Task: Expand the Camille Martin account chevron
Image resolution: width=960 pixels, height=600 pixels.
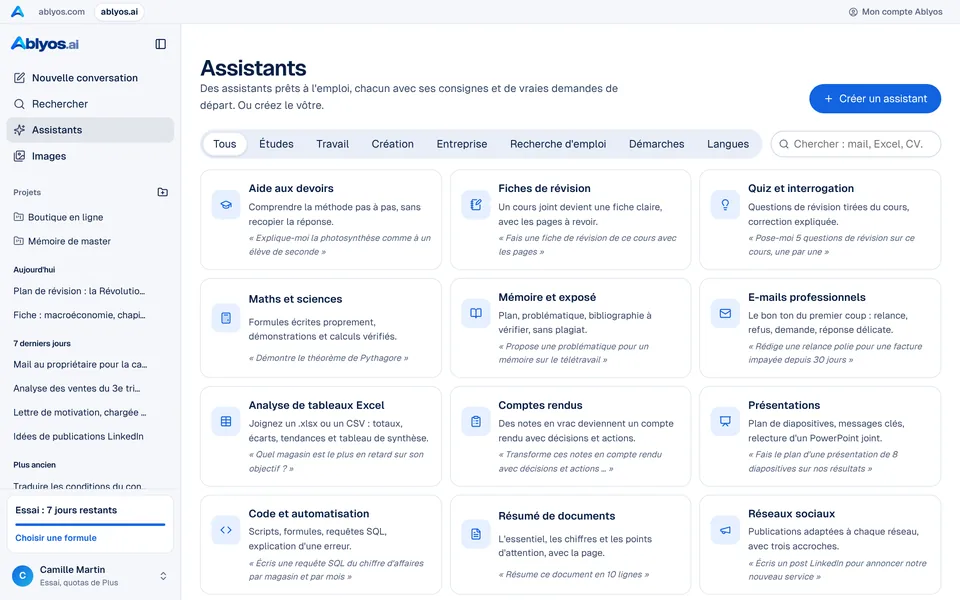Action: click(163, 576)
